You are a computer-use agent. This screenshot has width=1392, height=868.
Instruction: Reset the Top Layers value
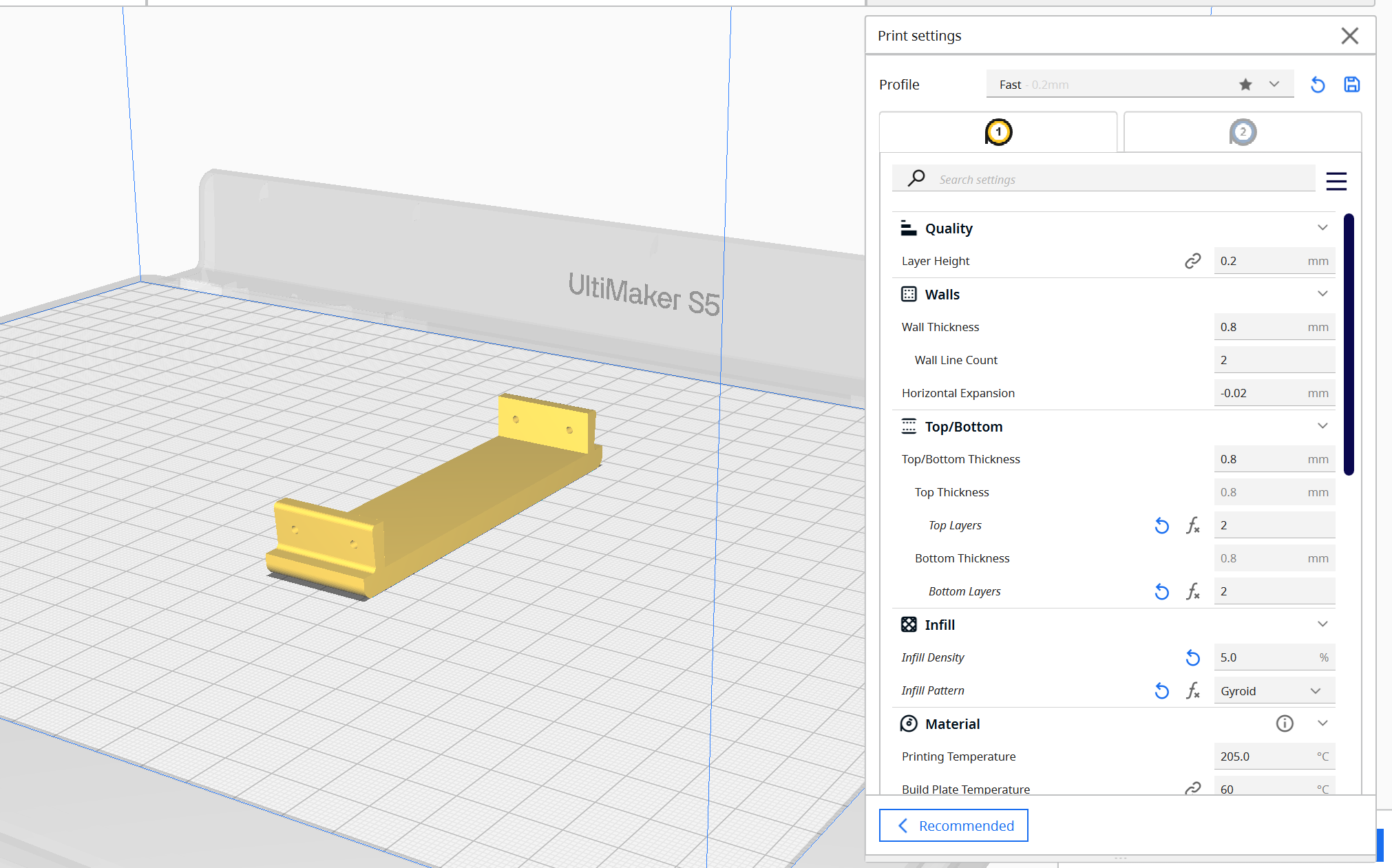click(x=1161, y=526)
